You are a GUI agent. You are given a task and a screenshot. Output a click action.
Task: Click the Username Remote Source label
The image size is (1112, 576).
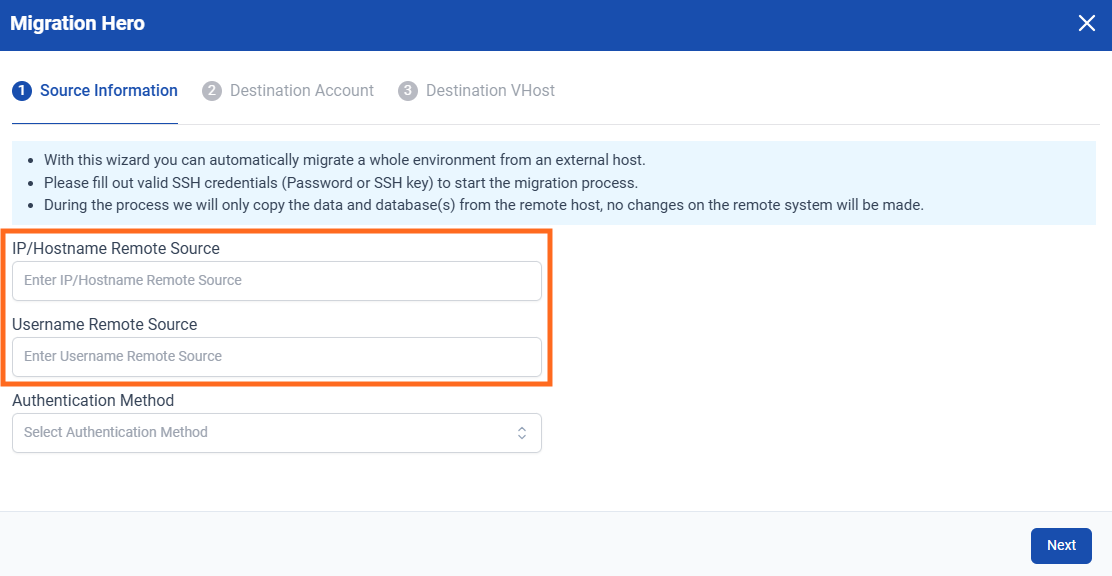pos(105,324)
